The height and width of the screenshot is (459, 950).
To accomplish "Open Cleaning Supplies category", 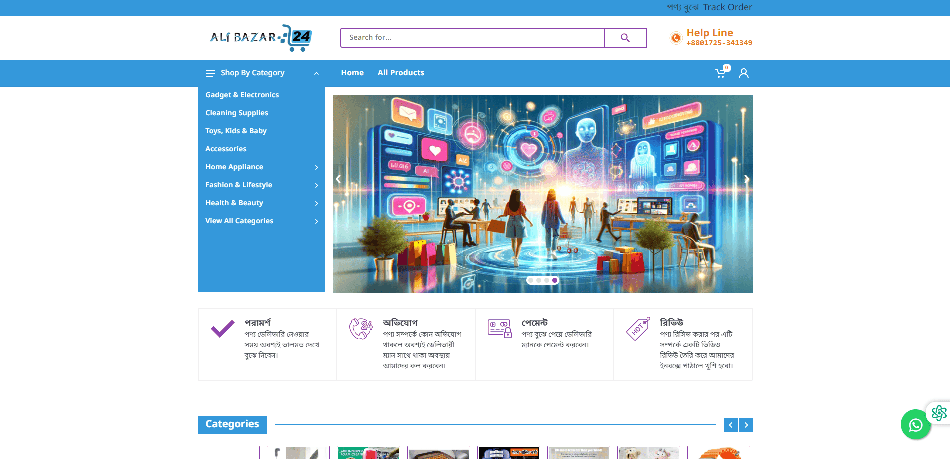I will pyautogui.click(x=237, y=113).
